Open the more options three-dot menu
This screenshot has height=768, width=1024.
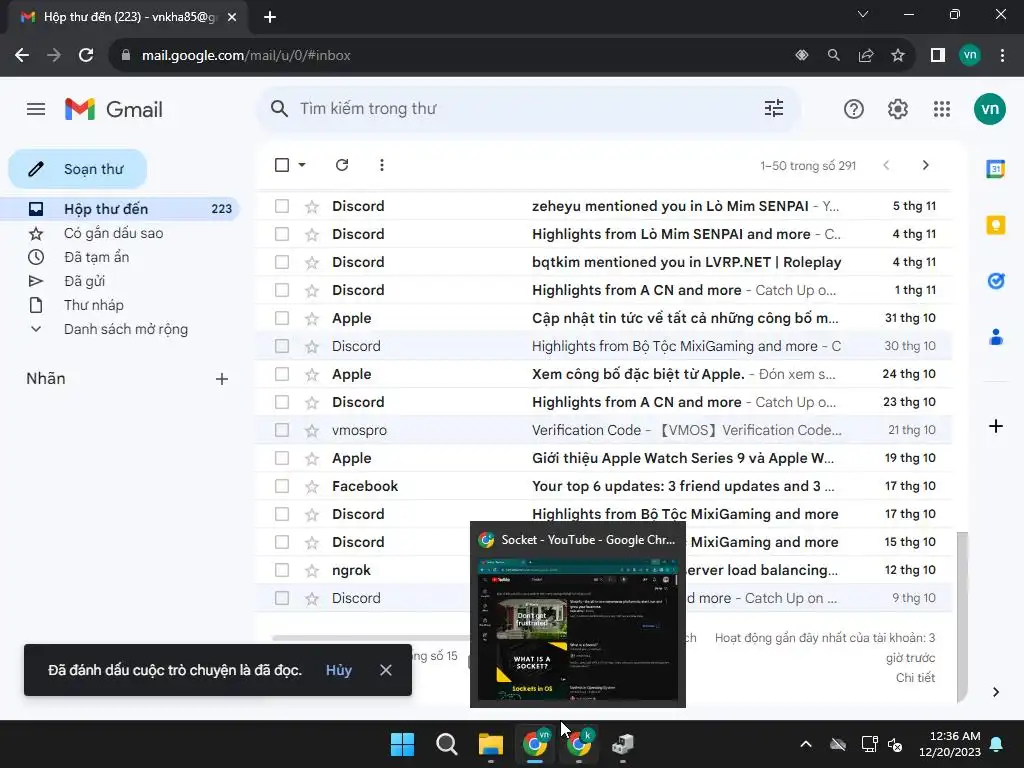point(382,165)
